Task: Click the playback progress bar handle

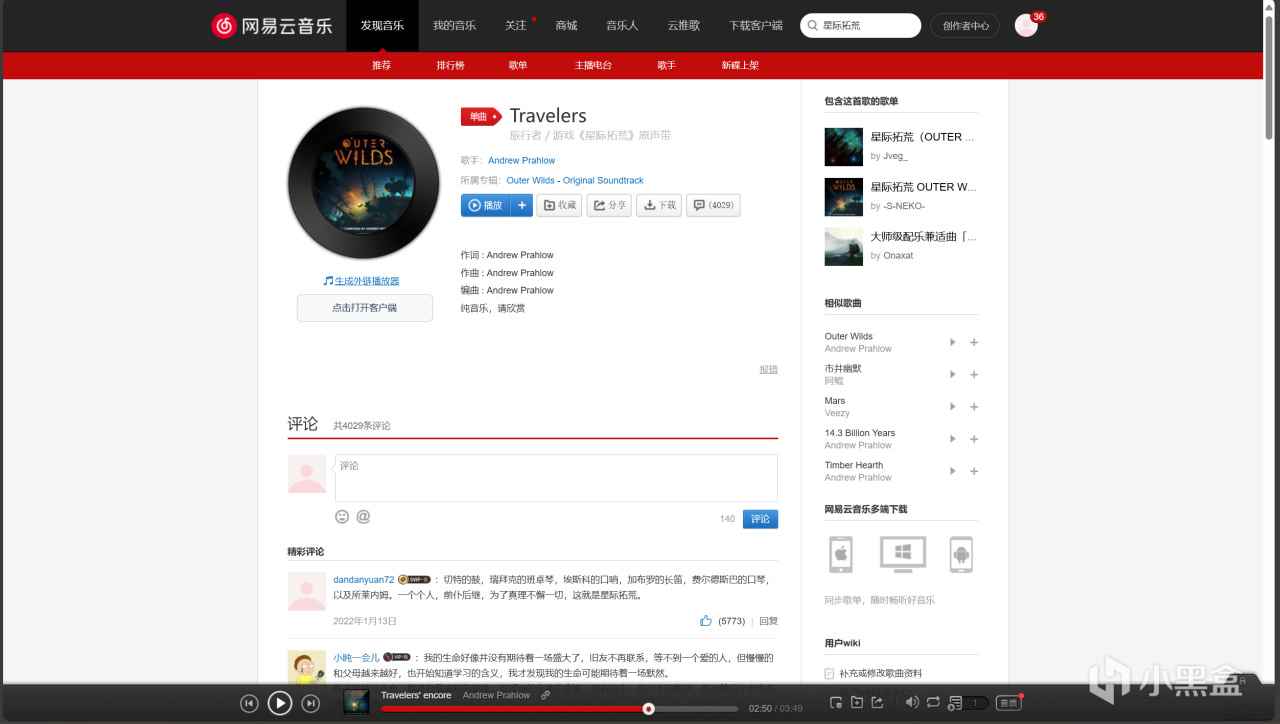Action: click(649, 709)
